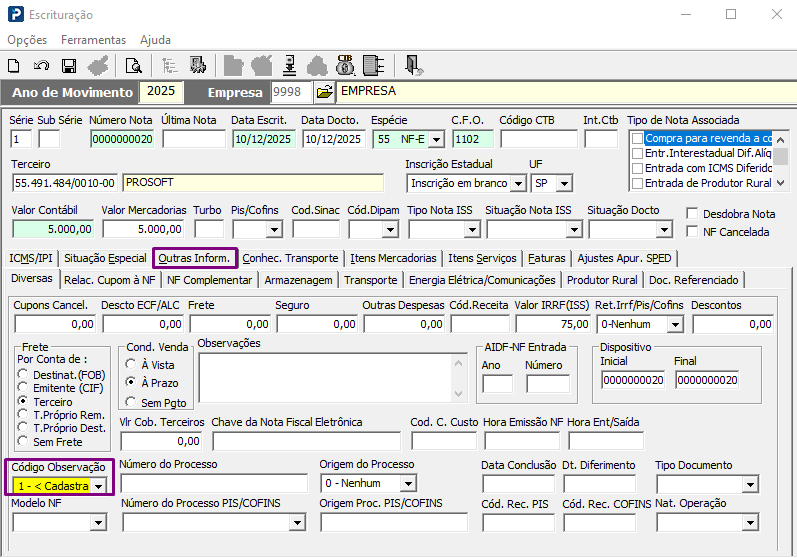The image size is (797, 558).
Task: Click the CIB money bag icon
Action: [x=345, y=66]
